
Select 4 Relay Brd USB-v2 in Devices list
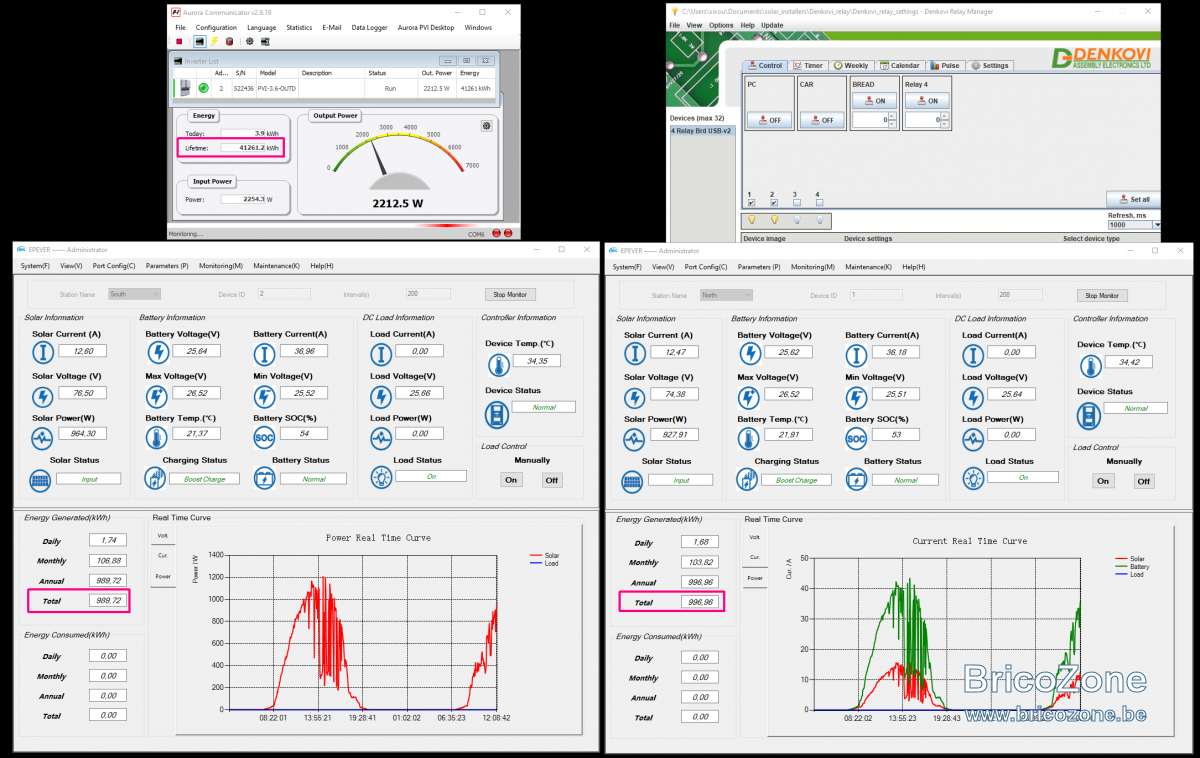pos(701,130)
